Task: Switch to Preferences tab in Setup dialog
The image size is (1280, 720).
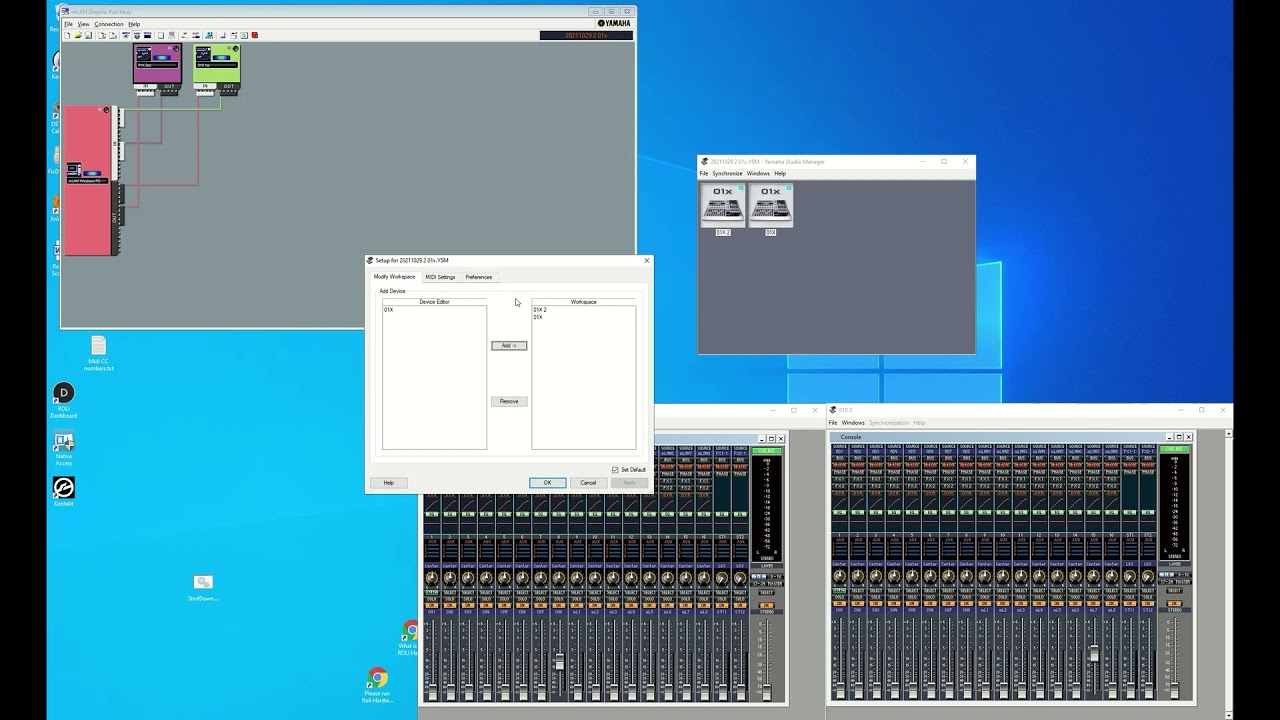Action: coord(478,277)
